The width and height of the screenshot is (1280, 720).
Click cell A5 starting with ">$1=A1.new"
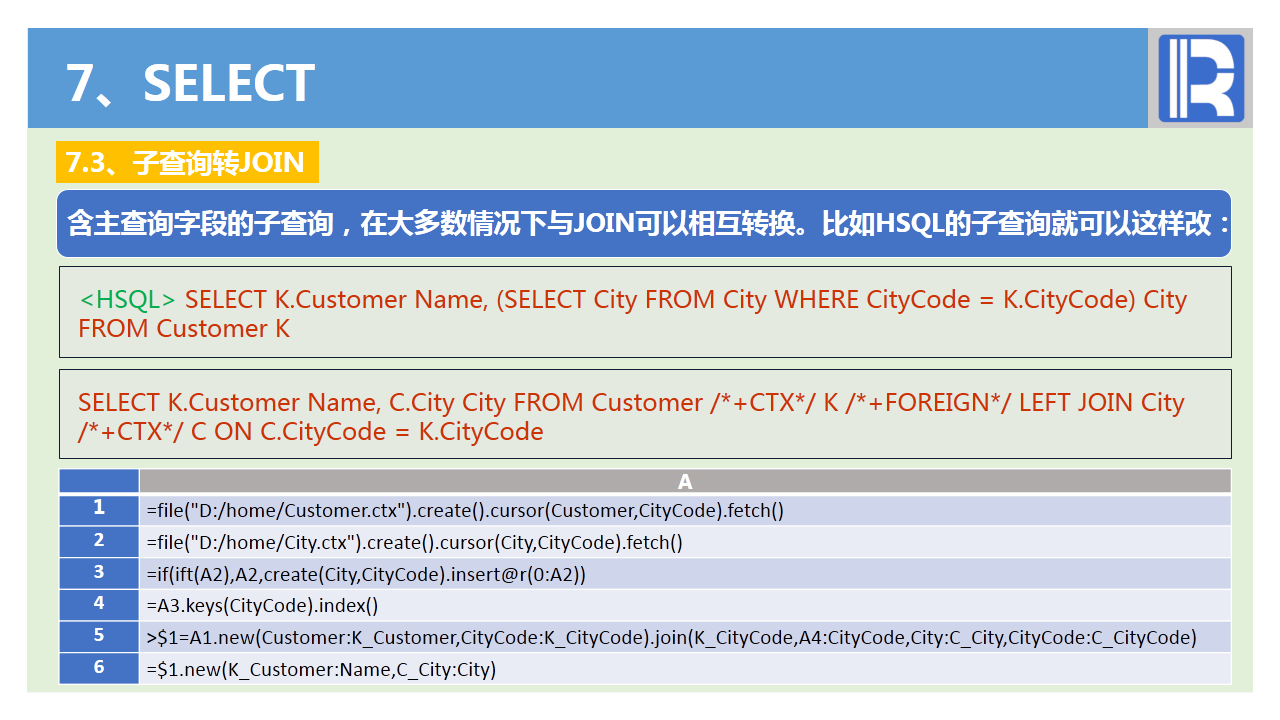click(685, 637)
